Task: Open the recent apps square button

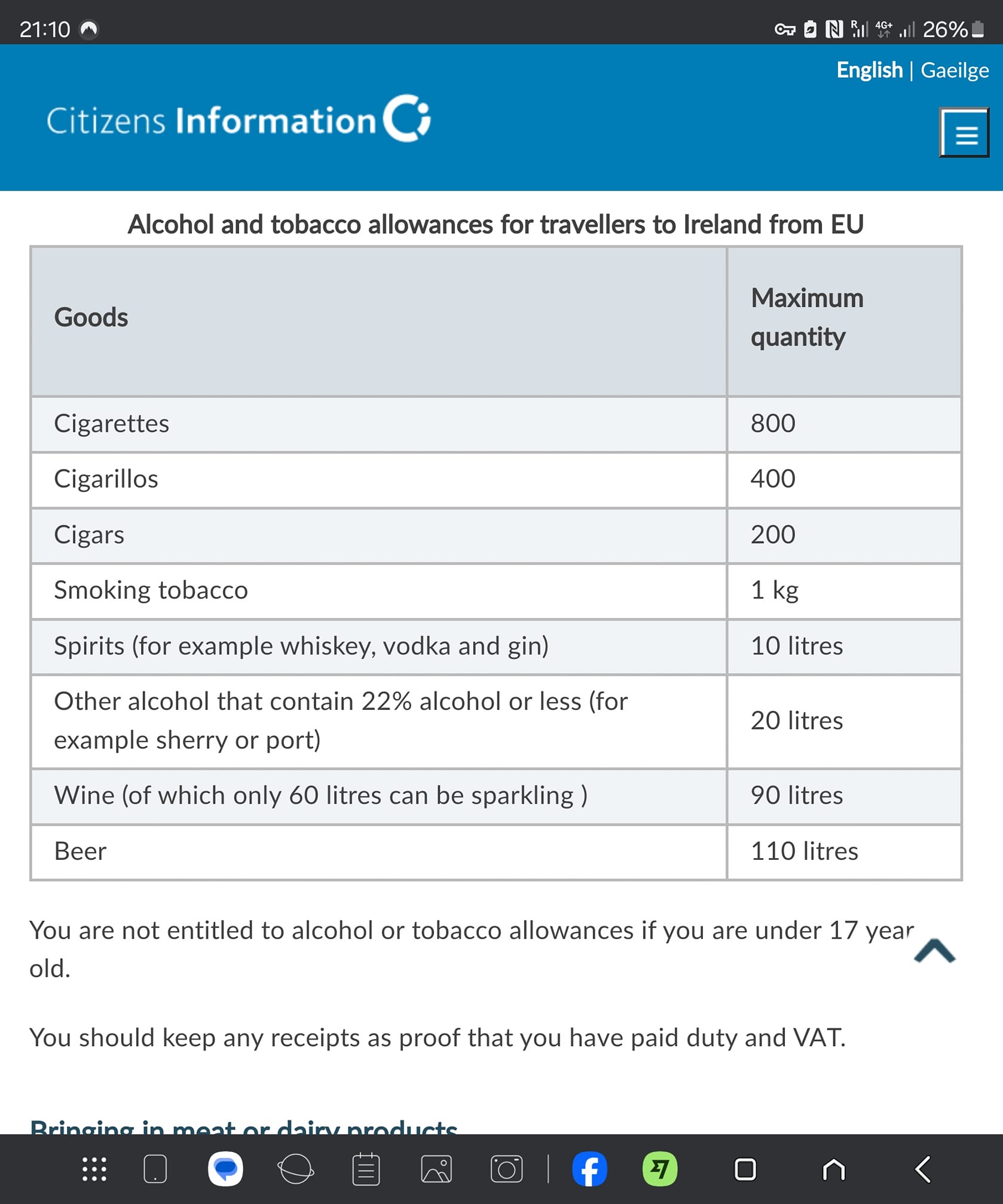Action: click(745, 1169)
